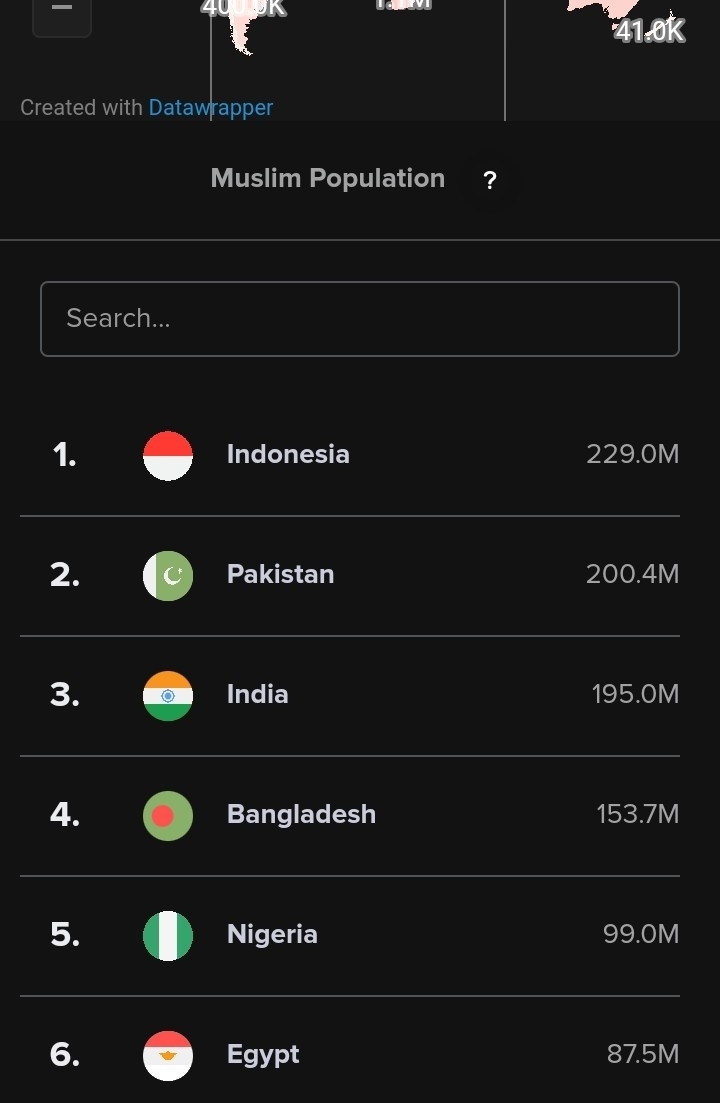Open the Bangladesh list entry

[349, 816]
